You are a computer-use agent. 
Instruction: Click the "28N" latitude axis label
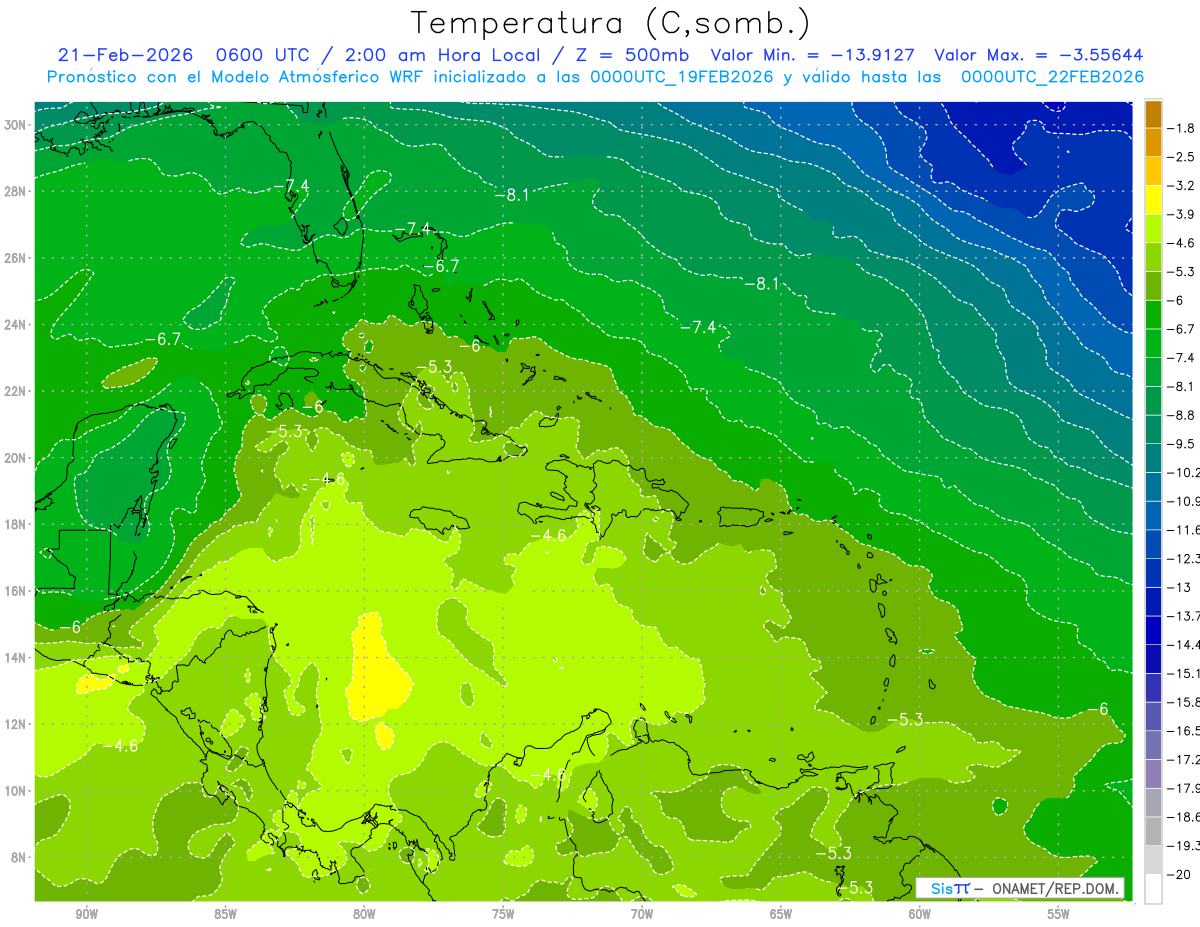15,191
